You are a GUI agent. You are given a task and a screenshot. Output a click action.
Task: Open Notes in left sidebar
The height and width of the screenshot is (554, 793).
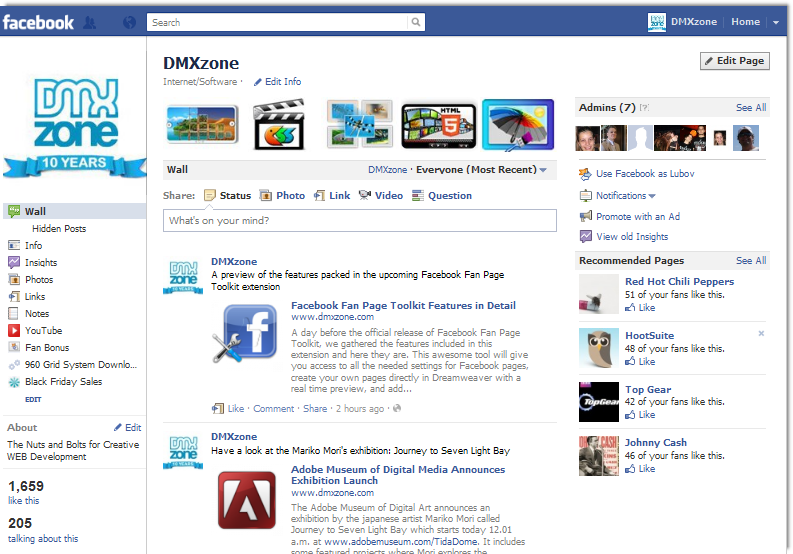tap(29, 314)
